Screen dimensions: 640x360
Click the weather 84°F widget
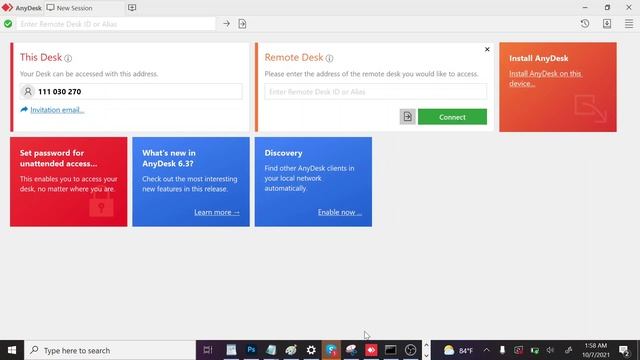458,350
